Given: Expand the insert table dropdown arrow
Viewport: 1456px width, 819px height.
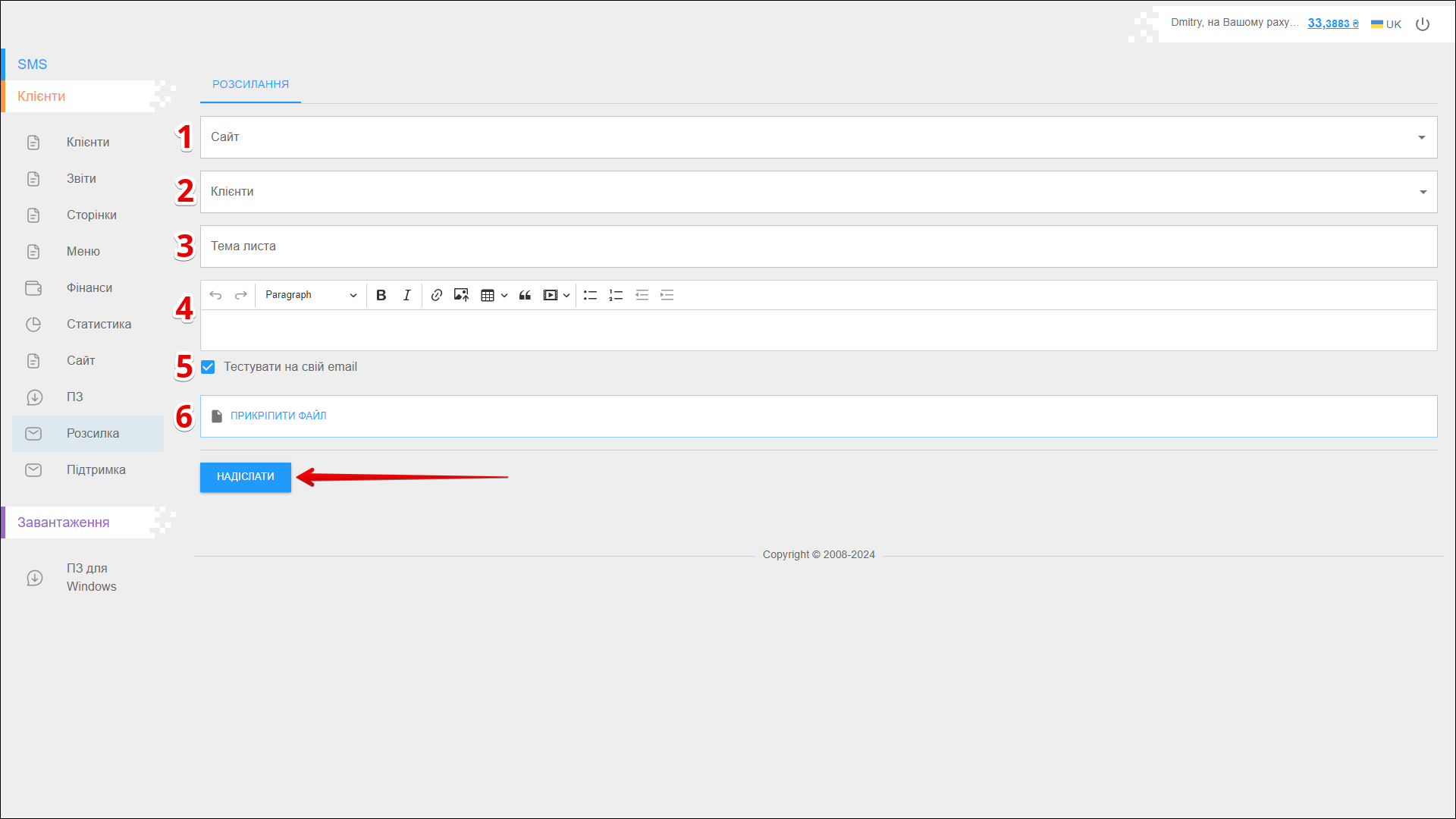Looking at the screenshot, I should tap(504, 295).
